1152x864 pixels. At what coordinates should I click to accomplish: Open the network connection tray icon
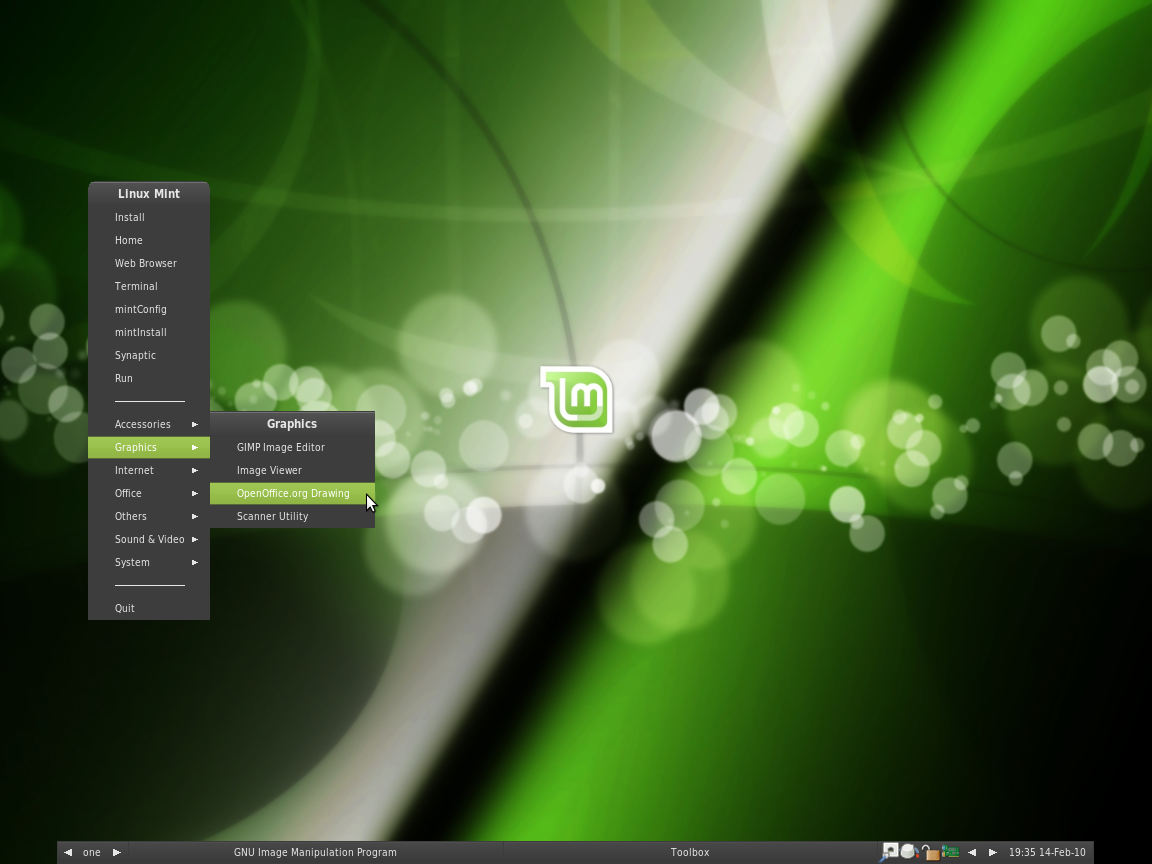(889, 852)
